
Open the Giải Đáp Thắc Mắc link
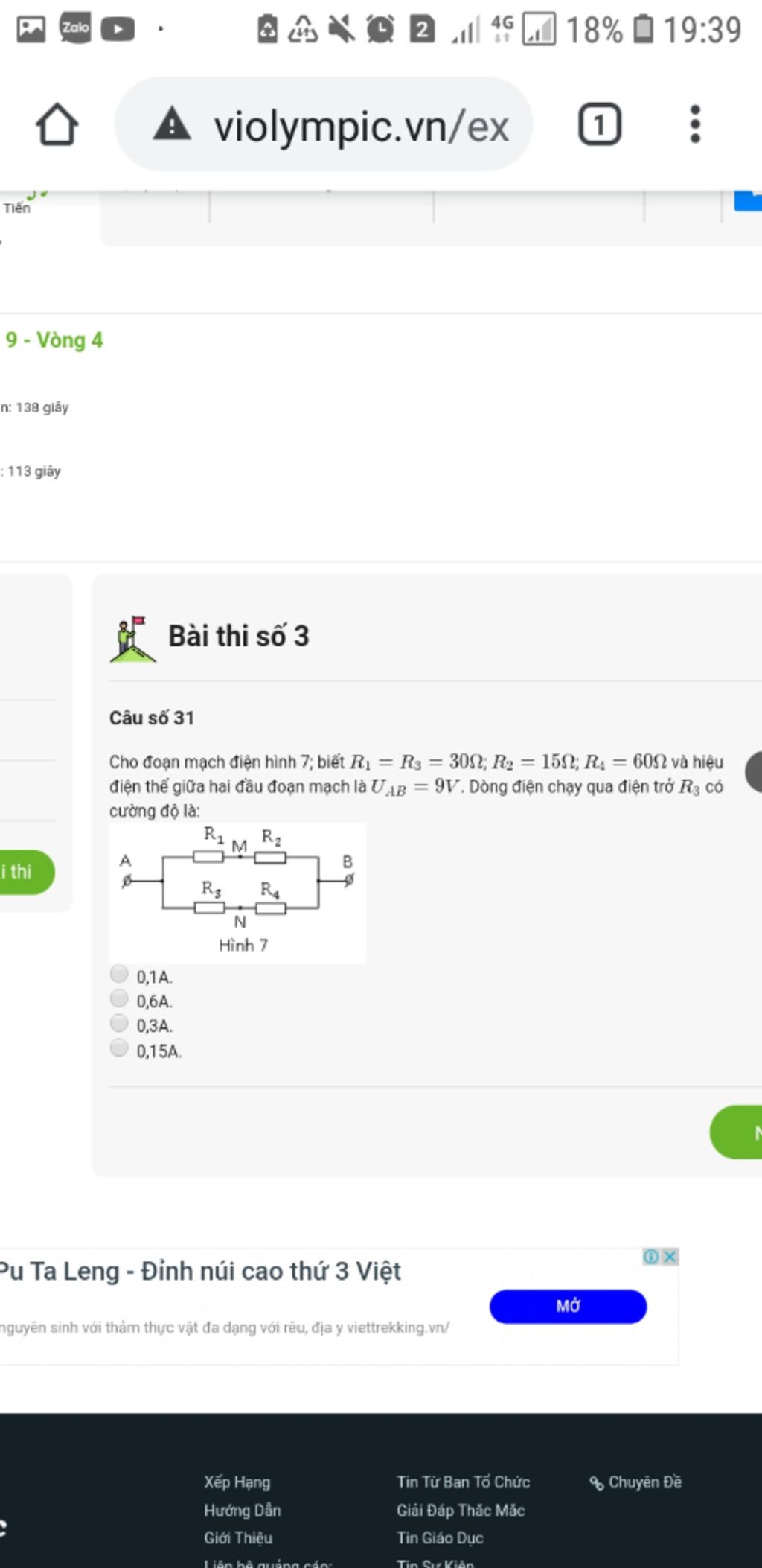coord(461,1511)
